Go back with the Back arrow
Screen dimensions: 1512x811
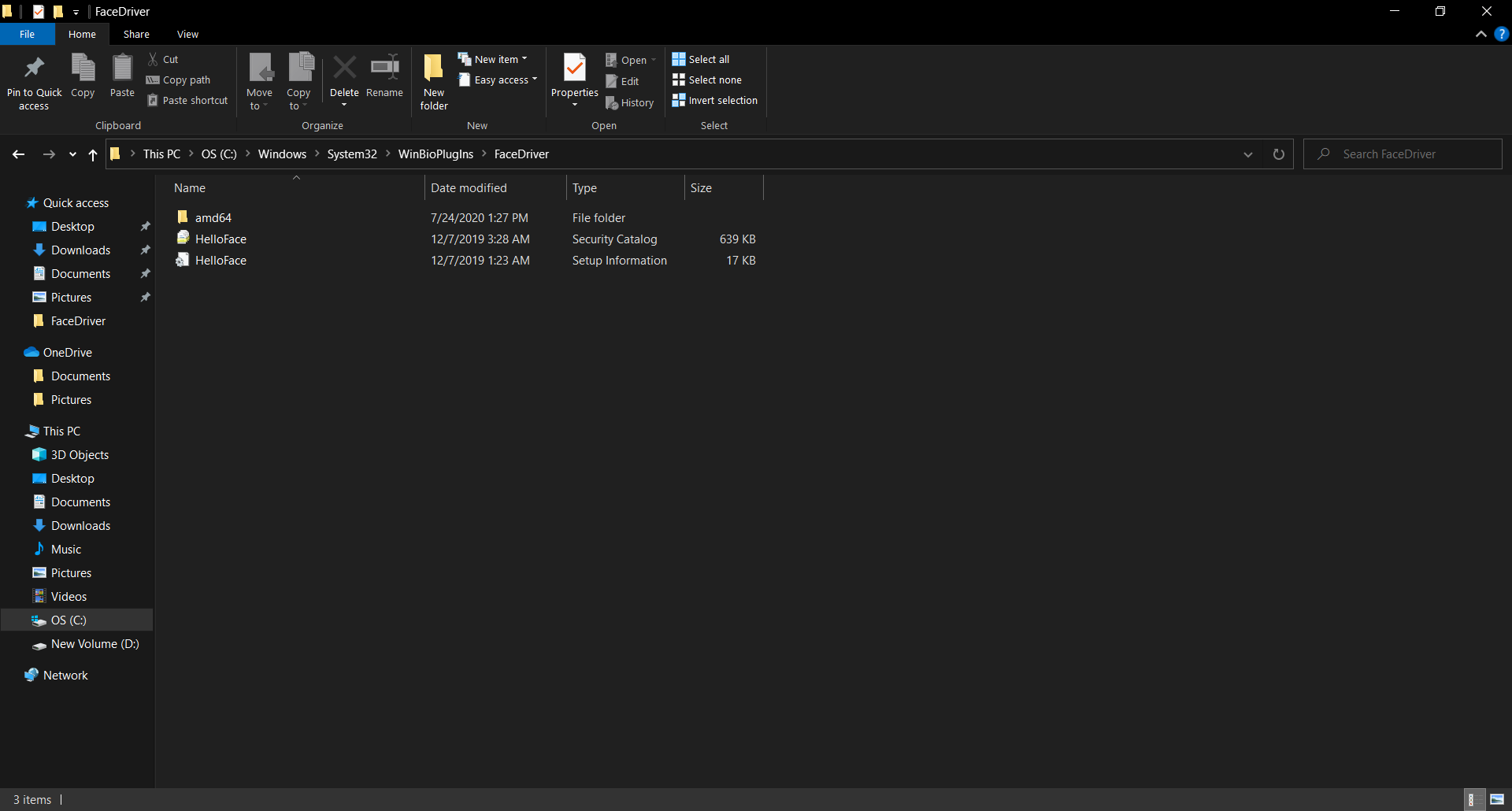pos(19,154)
